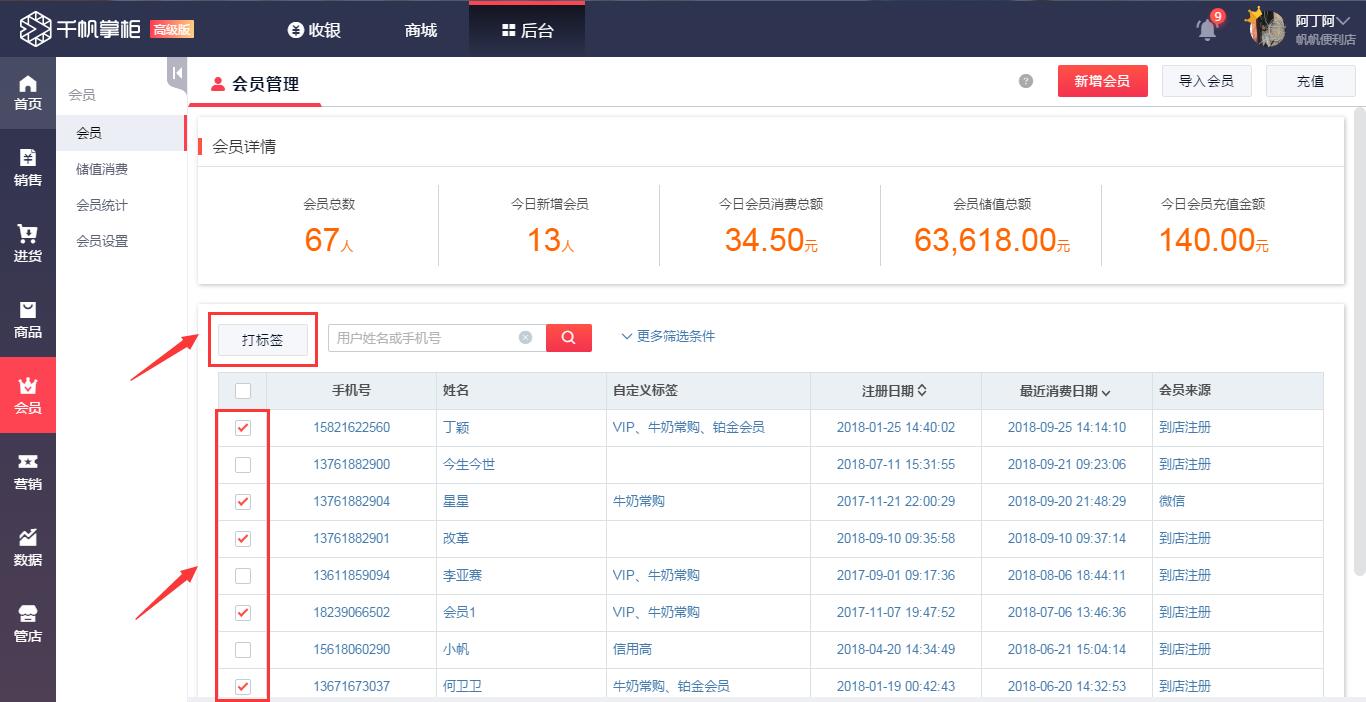The width and height of the screenshot is (1366, 702).
Task: Switch to the 商城 mall tab
Action: [421, 30]
